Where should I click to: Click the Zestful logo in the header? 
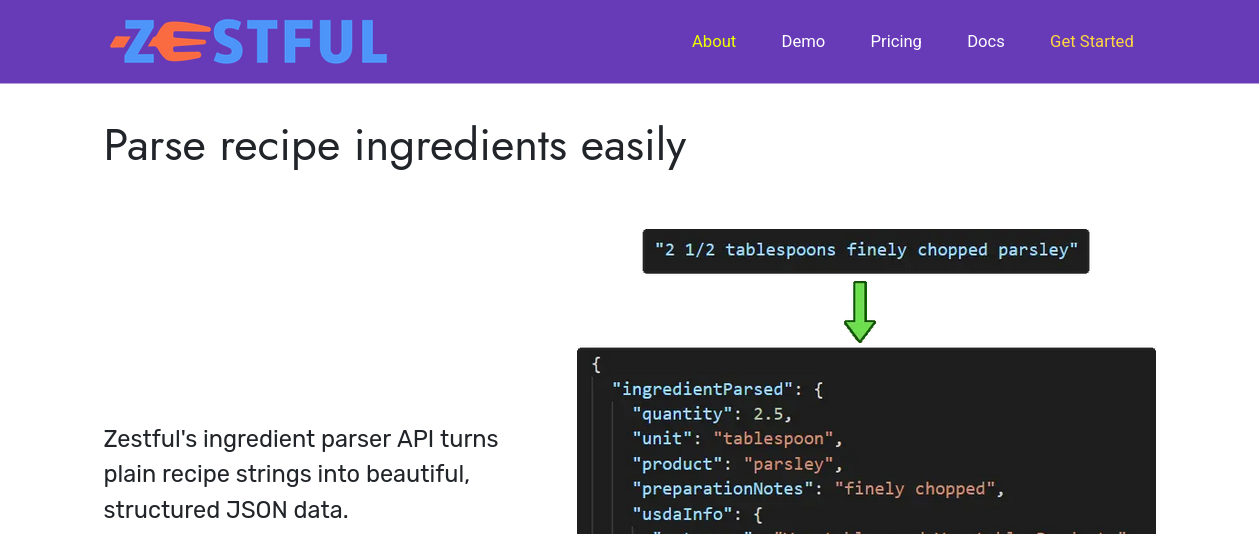point(249,42)
